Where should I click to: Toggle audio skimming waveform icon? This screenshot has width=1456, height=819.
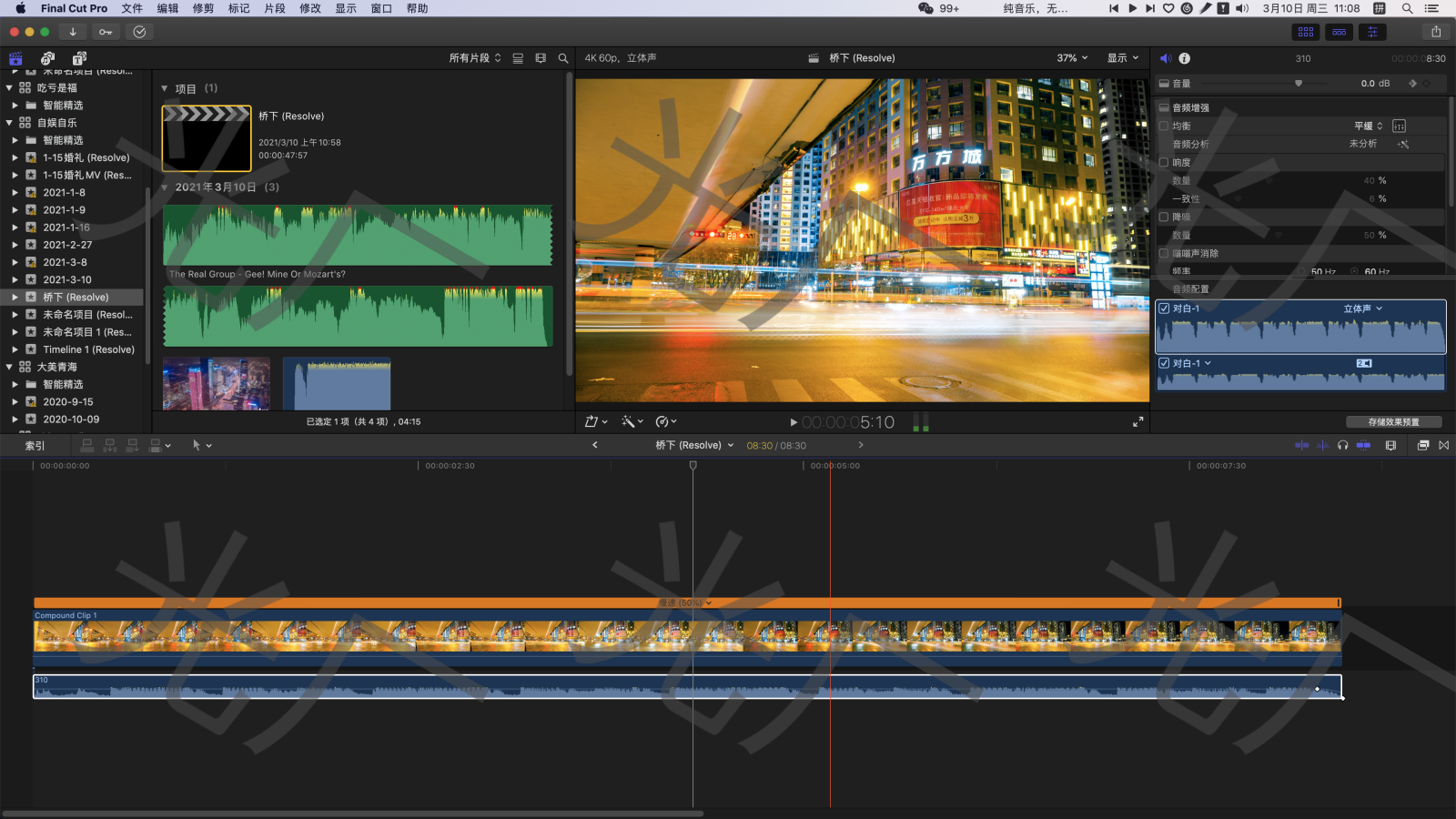[1322, 445]
